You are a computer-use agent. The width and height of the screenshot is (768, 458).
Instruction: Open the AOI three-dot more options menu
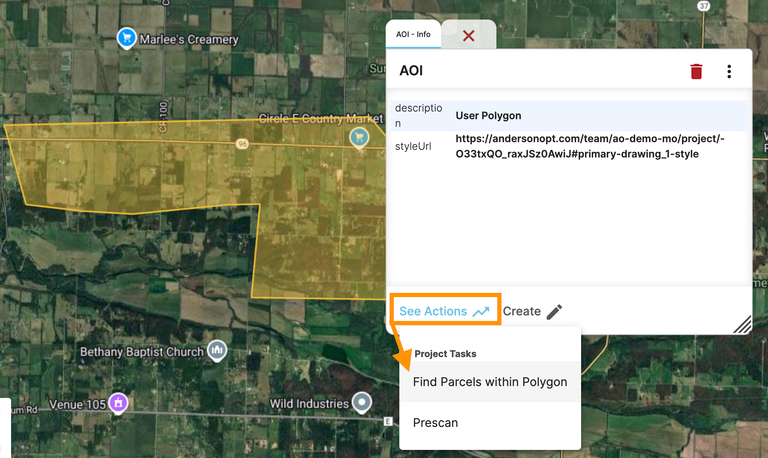point(729,72)
